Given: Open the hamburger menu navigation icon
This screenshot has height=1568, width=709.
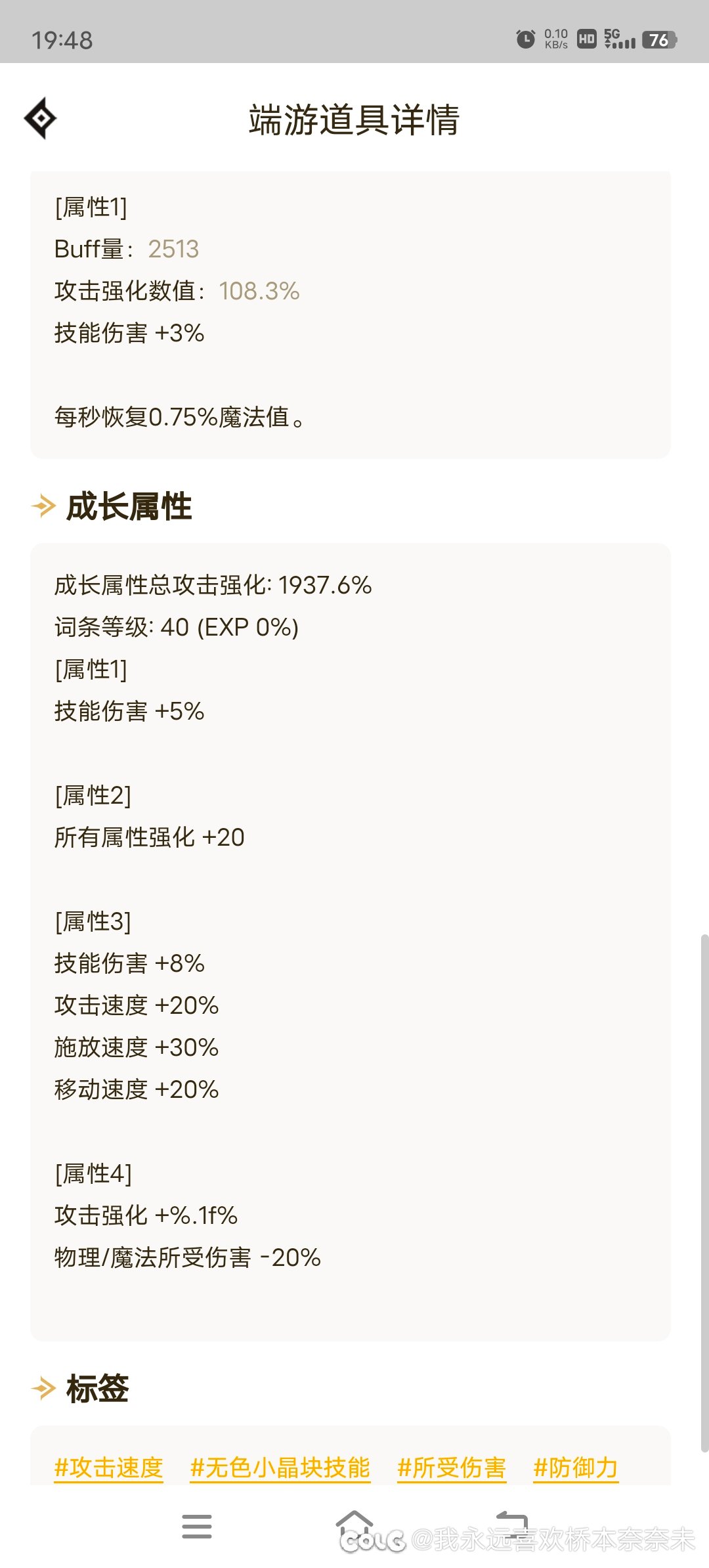Looking at the screenshot, I should pyautogui.click(x=197, y=1527).
